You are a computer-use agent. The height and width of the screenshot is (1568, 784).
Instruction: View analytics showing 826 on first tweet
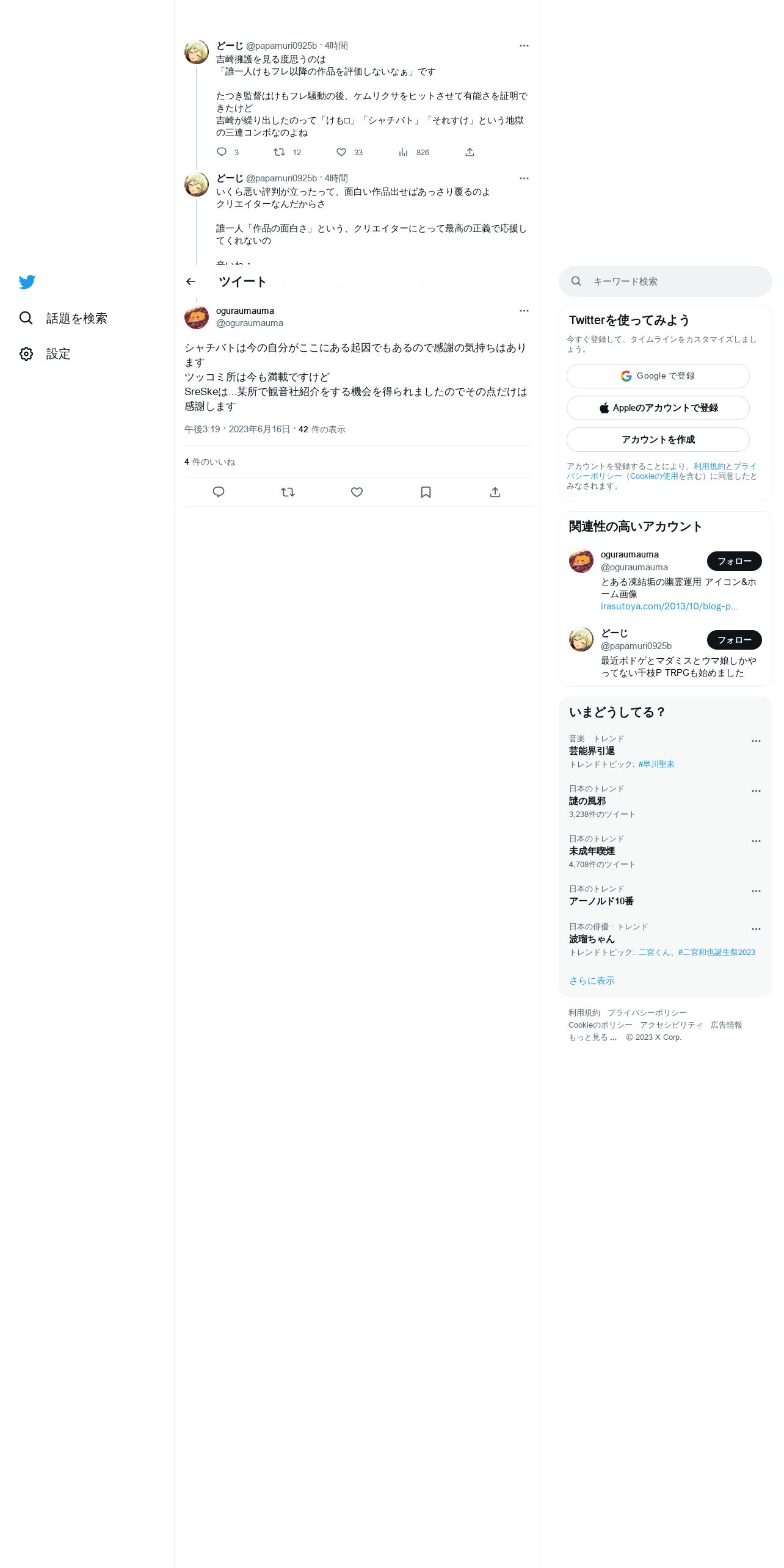click(414, 152)
